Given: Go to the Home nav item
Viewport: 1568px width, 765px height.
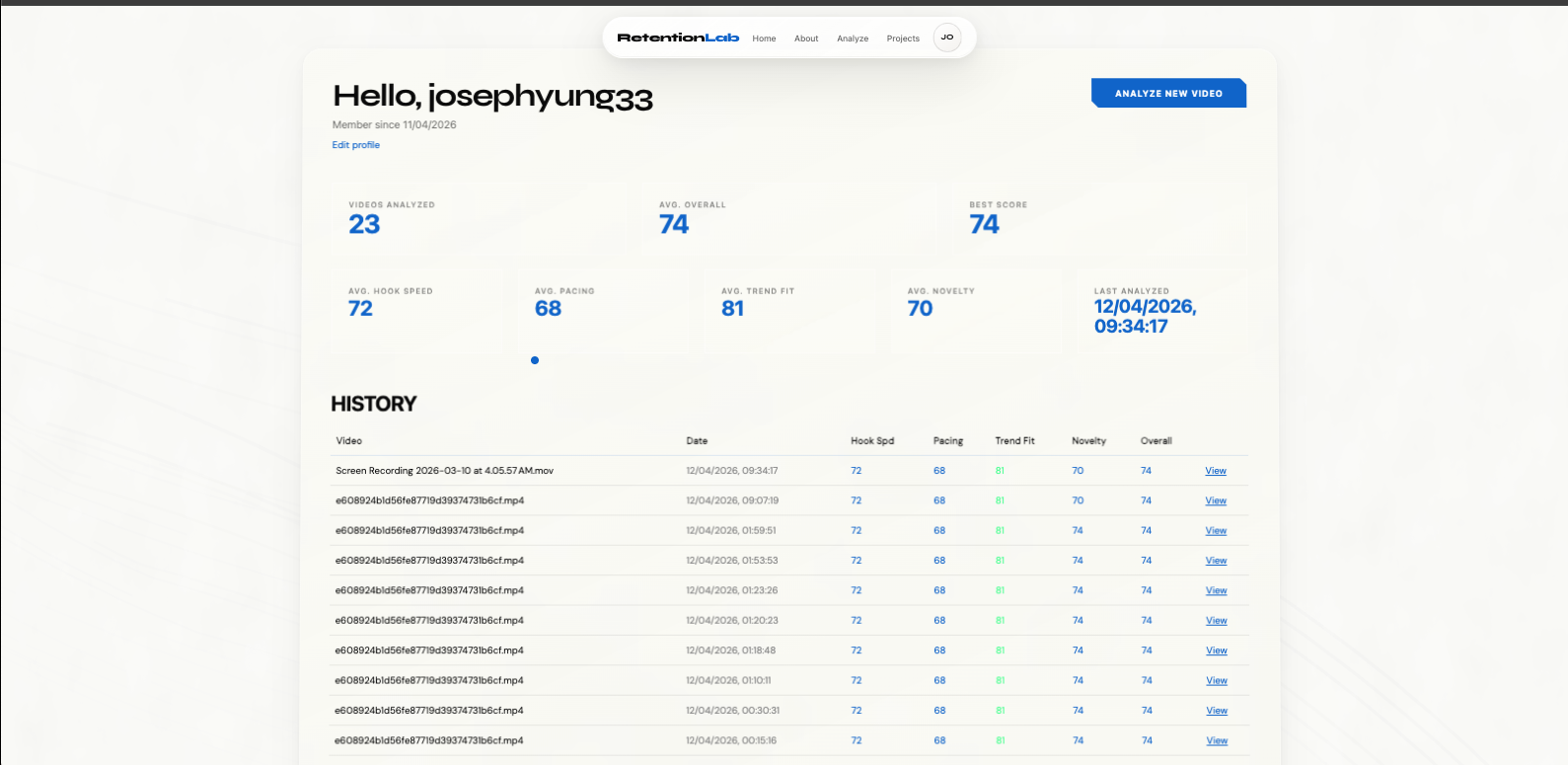Looking at the screenshot, I should point(764,38).
